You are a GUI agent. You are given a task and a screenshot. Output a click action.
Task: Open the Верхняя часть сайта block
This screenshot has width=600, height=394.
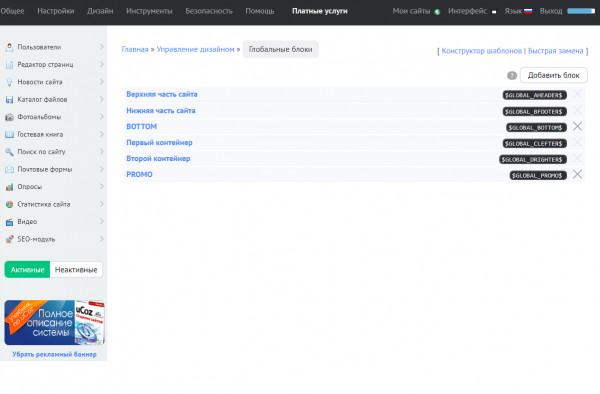162,94
